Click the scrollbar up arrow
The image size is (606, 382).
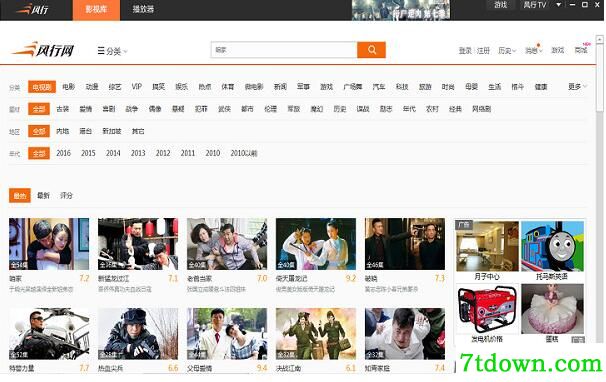coord(600,39)
